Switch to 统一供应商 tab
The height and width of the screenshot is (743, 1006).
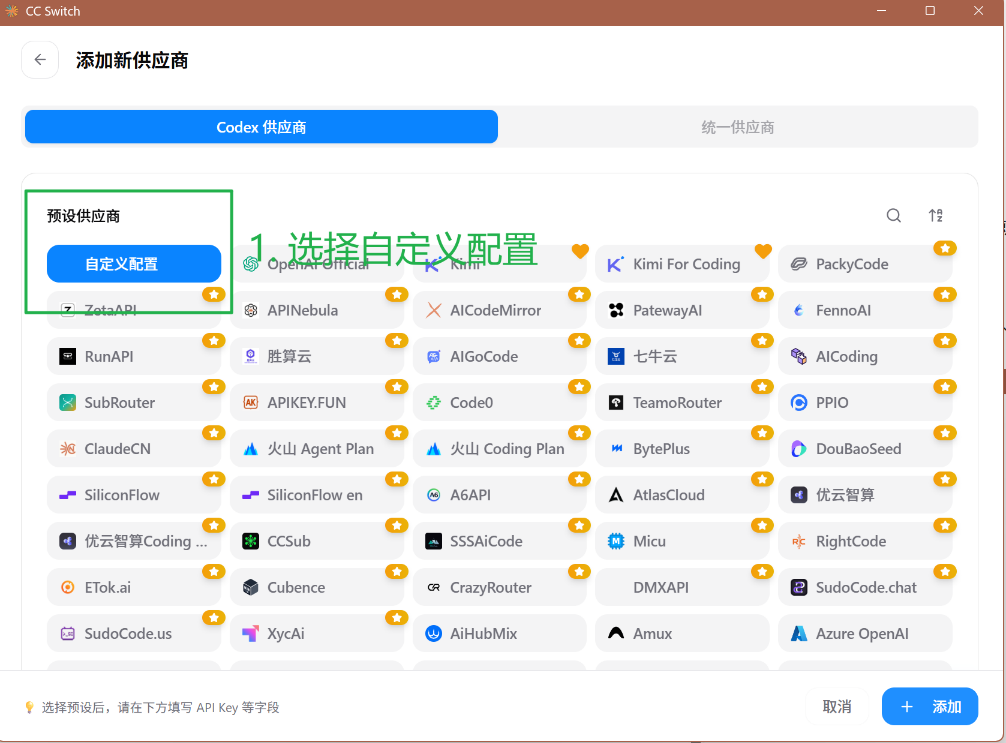coord(738,127)
